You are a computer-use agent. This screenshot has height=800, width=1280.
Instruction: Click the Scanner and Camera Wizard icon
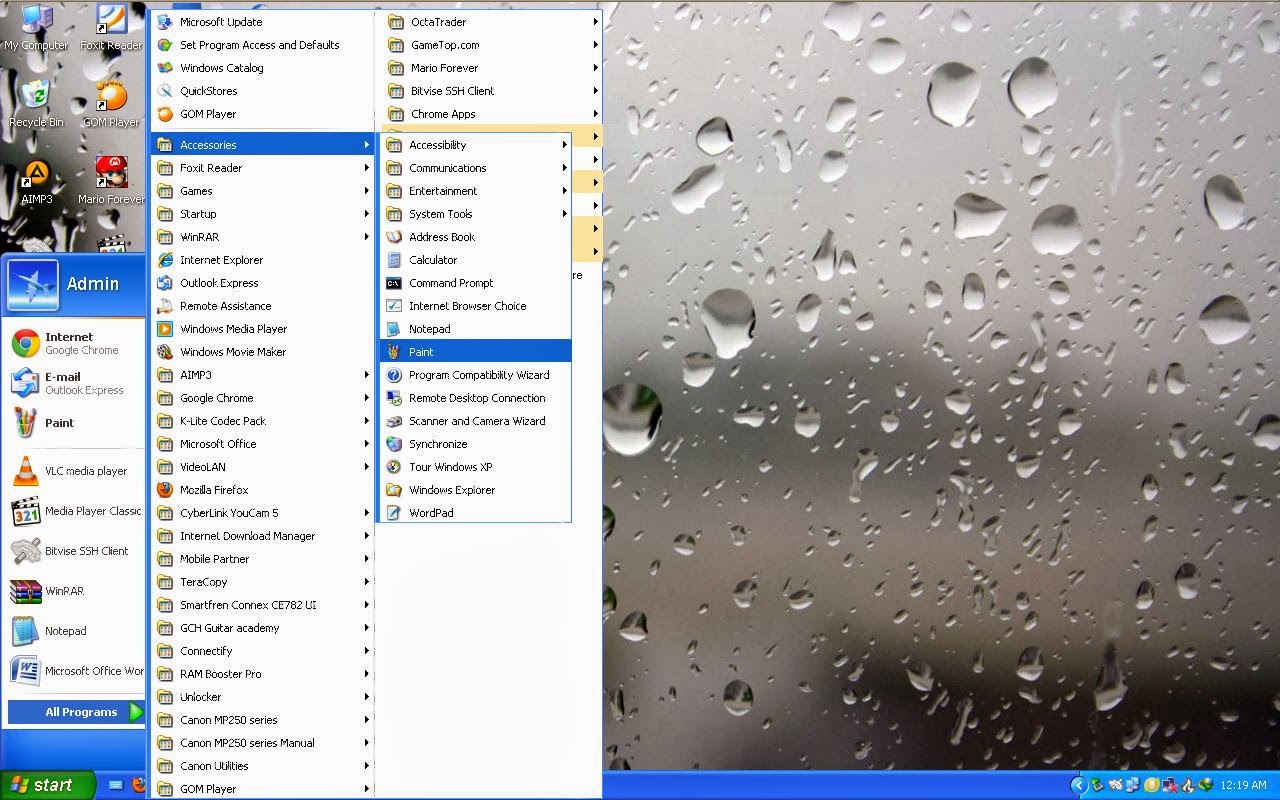click(394, 421)
